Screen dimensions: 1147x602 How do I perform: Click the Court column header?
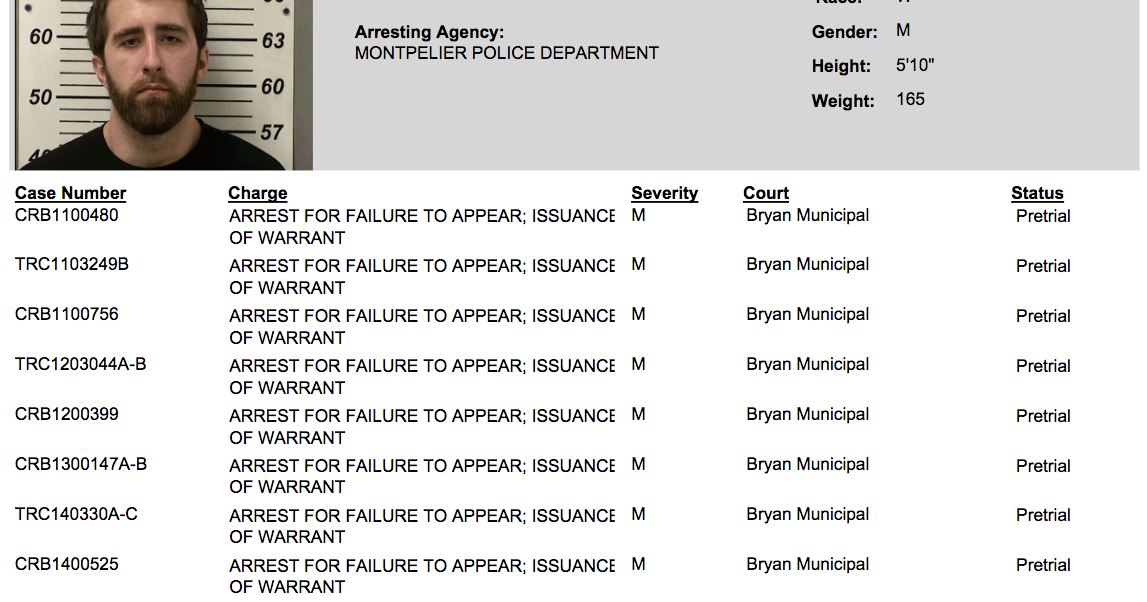click(x=766, y=193)
